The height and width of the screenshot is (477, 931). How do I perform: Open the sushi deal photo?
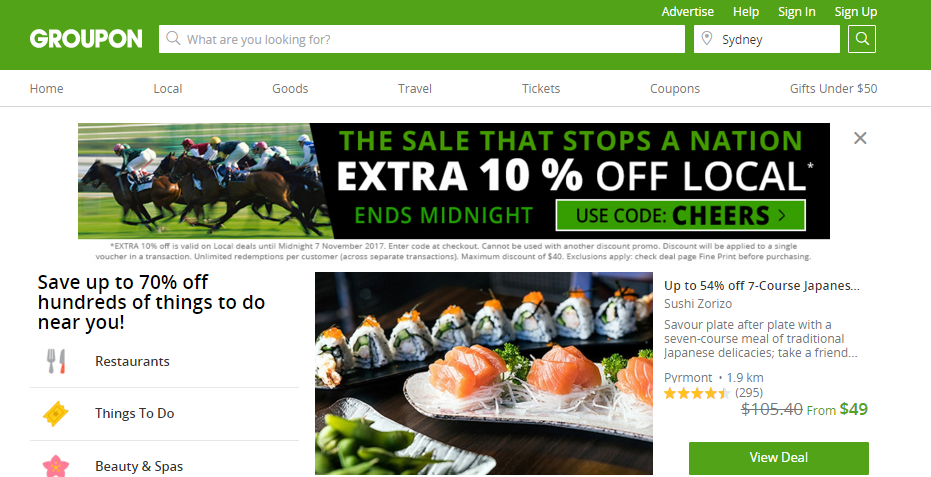(483, 373)
